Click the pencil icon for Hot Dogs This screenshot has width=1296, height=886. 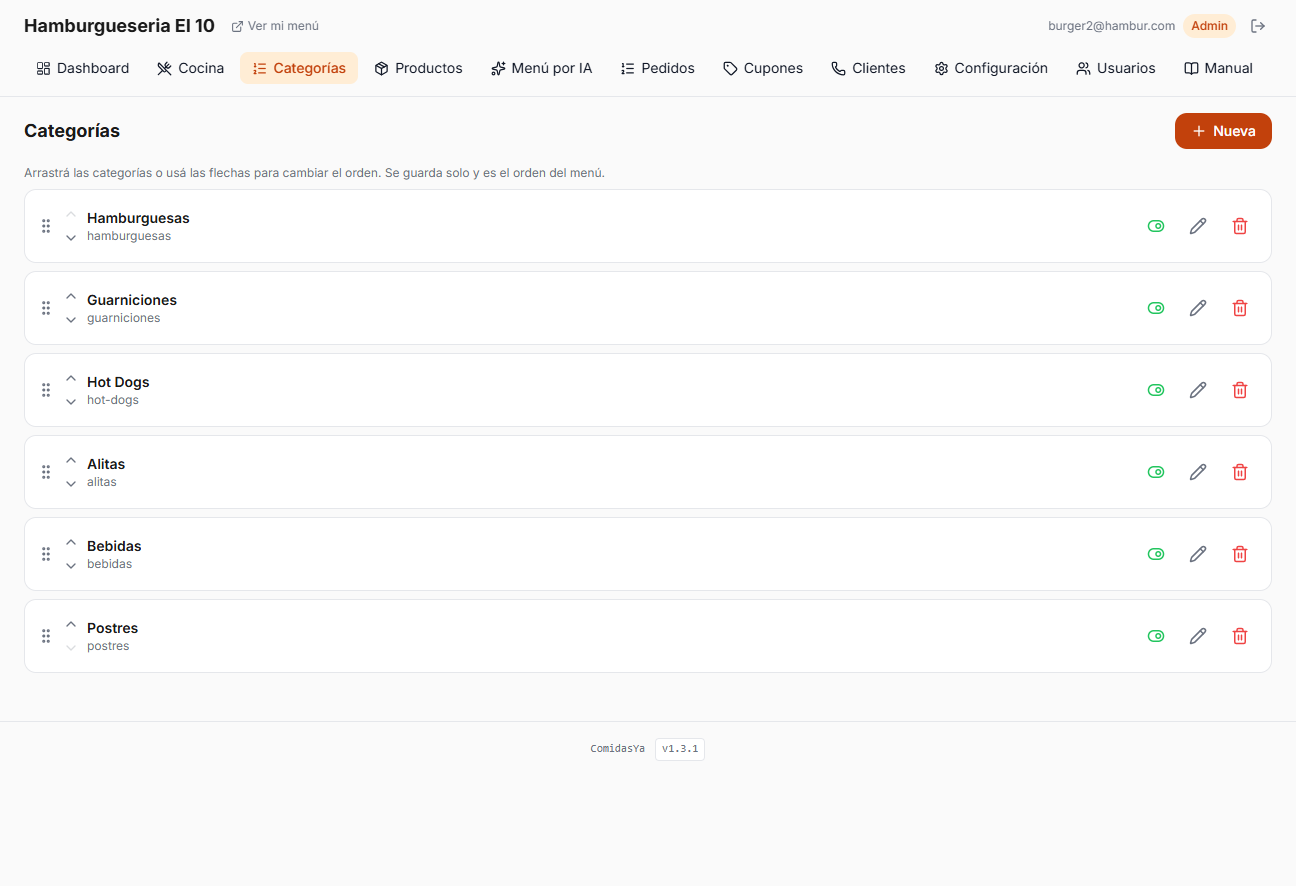(1198, 390)
